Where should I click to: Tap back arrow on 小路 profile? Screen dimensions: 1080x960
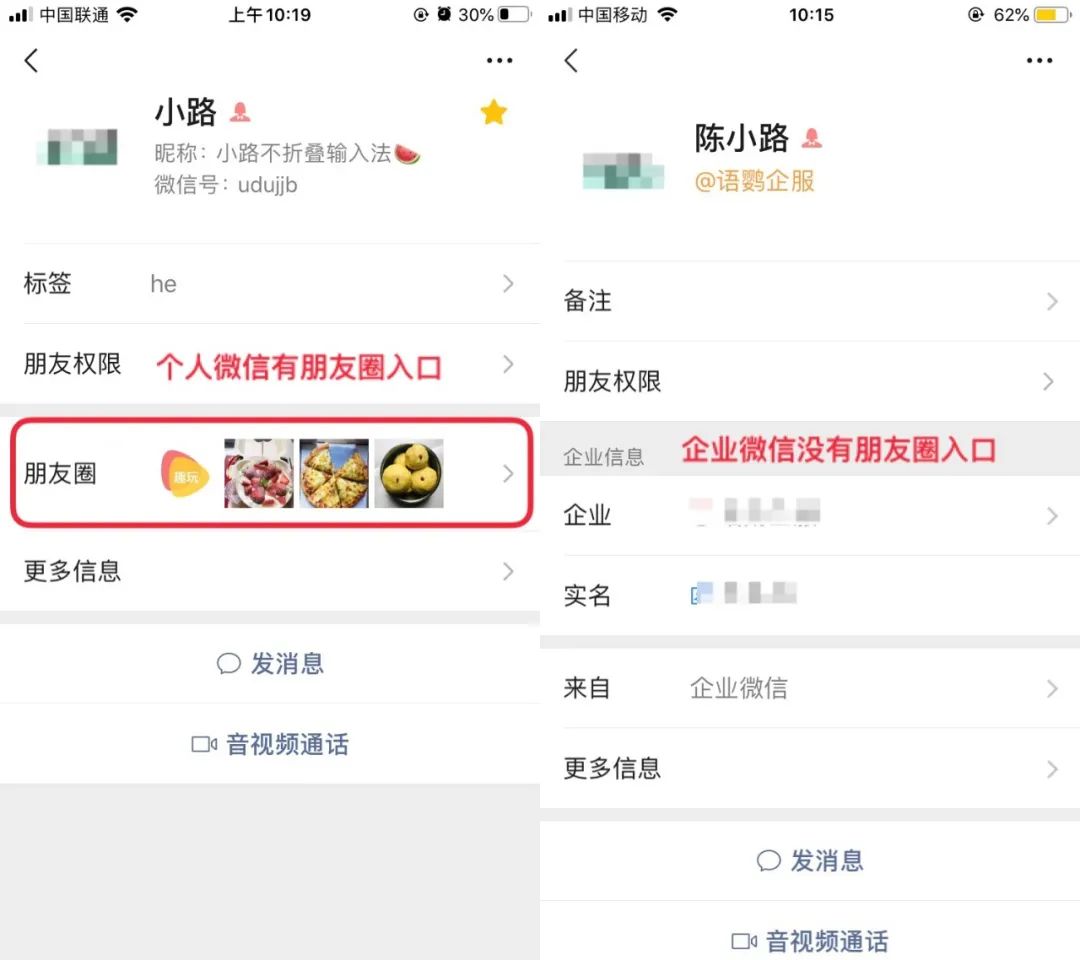(x=31, y=61)
